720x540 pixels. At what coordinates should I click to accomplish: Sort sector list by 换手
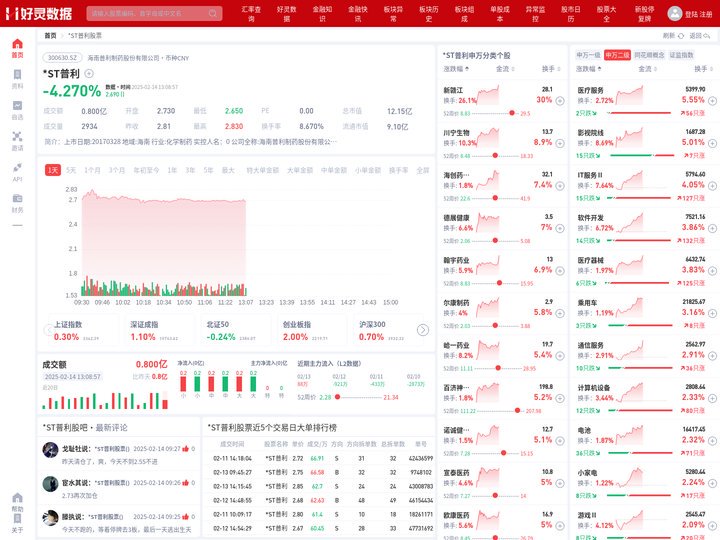coord(703,69)
